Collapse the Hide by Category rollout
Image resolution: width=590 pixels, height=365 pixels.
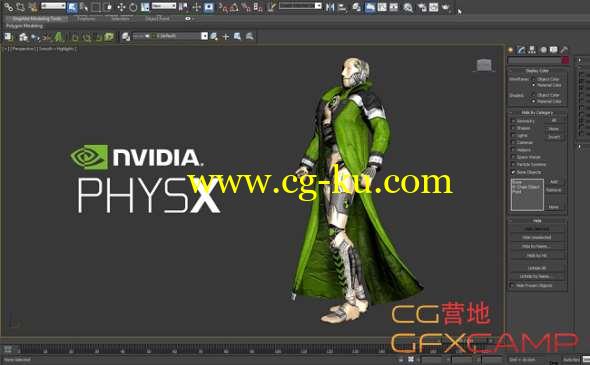tap(537, 113)
